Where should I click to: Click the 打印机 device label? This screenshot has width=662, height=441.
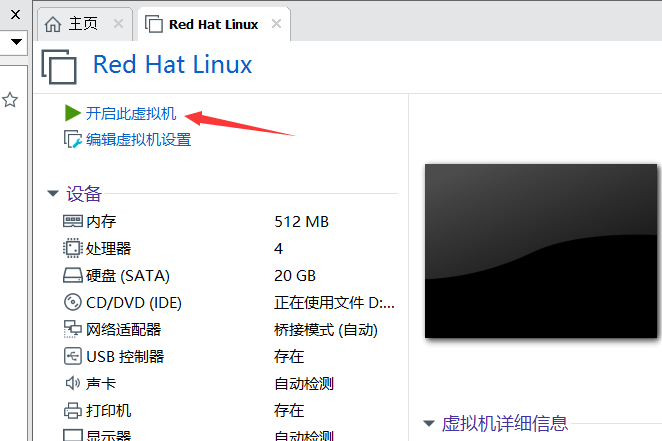coord(109,411)
